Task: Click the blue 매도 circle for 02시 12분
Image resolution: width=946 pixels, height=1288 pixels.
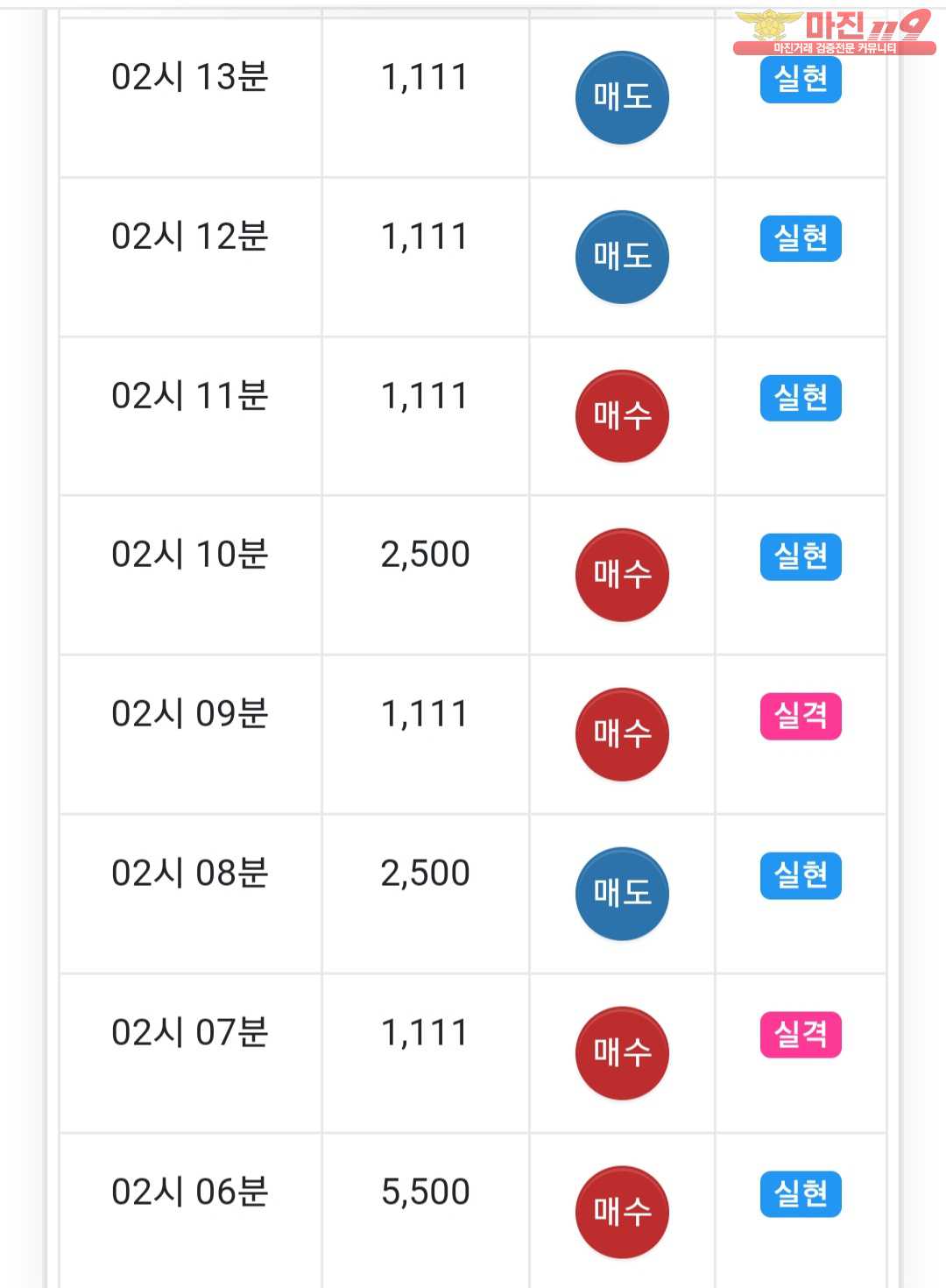Action: 622,257
